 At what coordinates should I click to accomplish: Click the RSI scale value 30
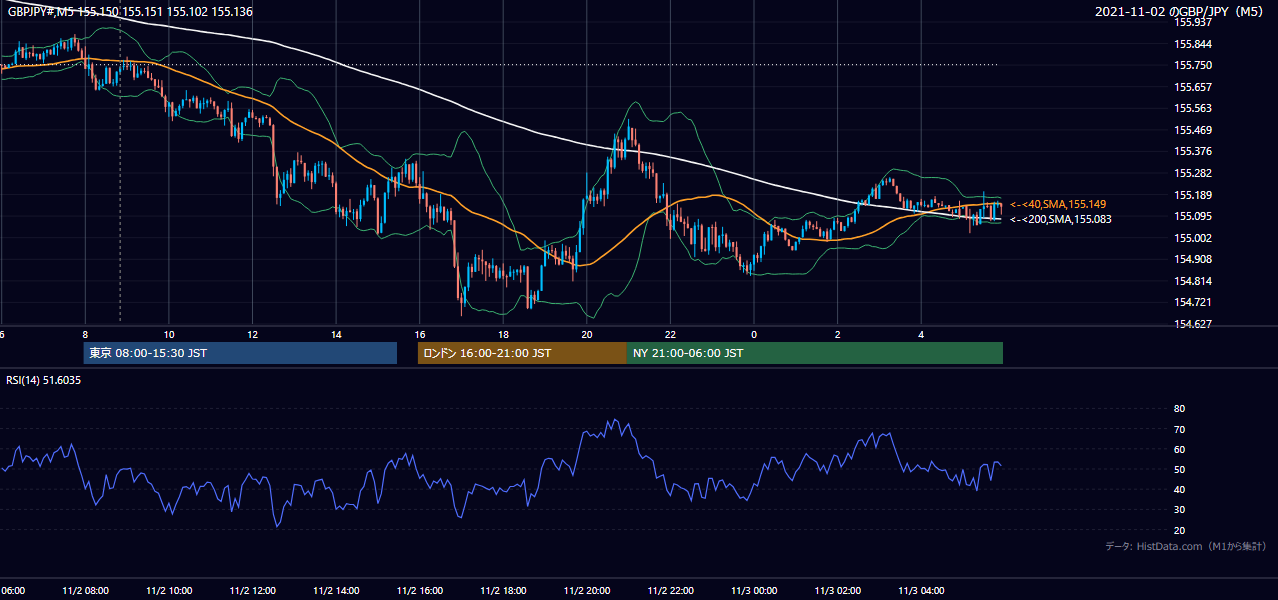coord(1180,510)
